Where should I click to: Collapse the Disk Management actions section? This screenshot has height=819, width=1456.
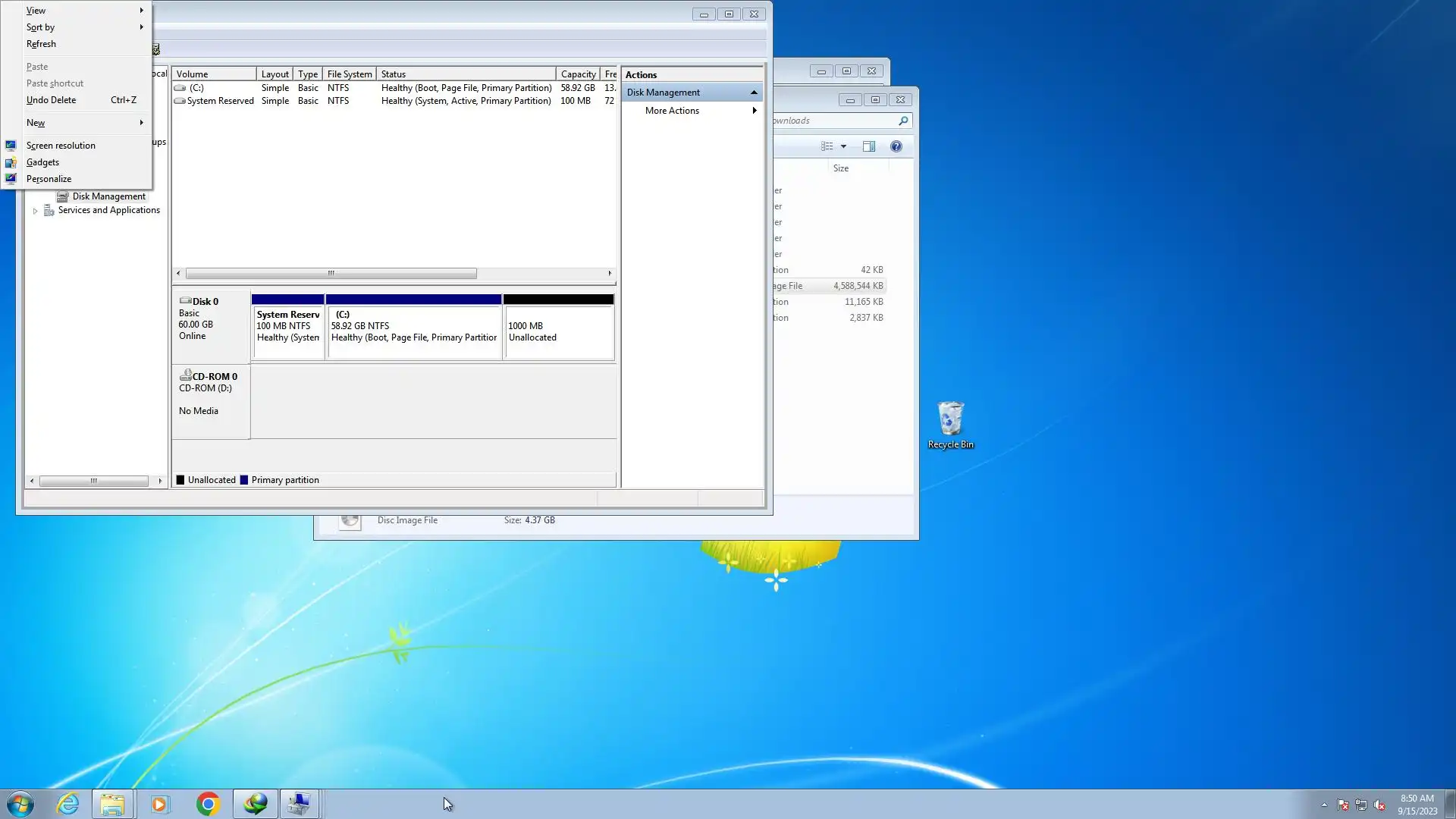point(754,93)
